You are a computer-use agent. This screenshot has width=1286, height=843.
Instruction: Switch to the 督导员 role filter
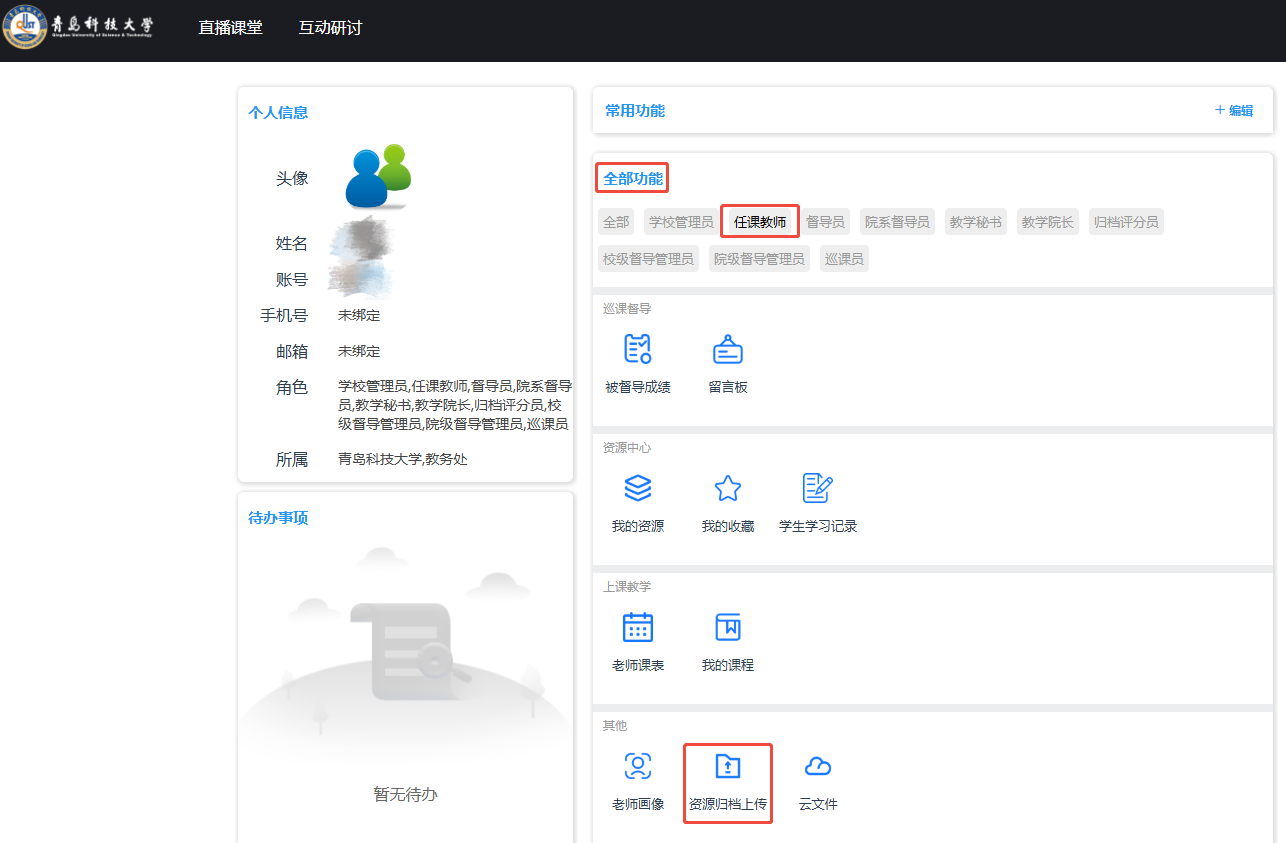coord(825,222)
